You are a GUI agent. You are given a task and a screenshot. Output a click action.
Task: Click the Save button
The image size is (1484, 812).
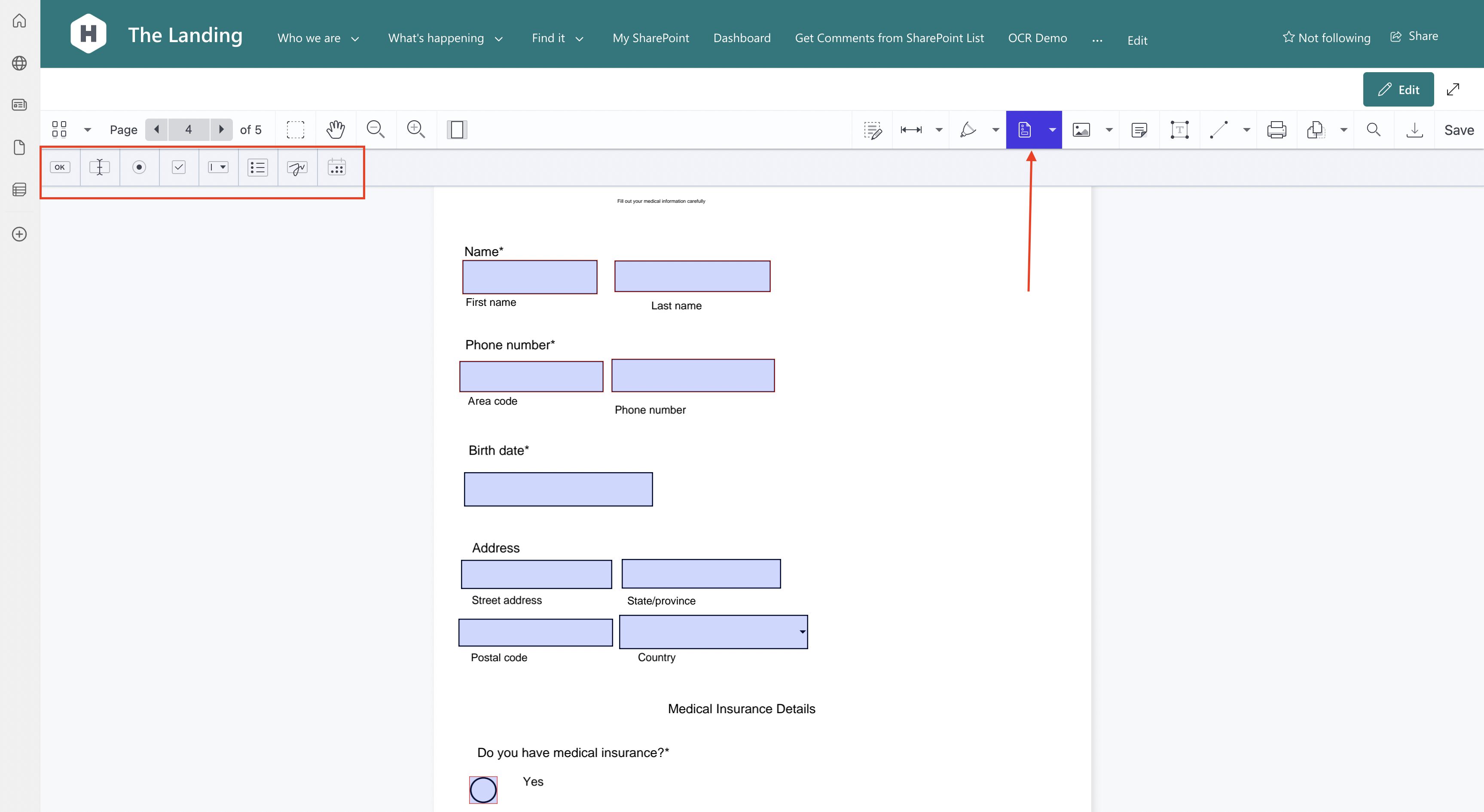tap(1459, 129)
